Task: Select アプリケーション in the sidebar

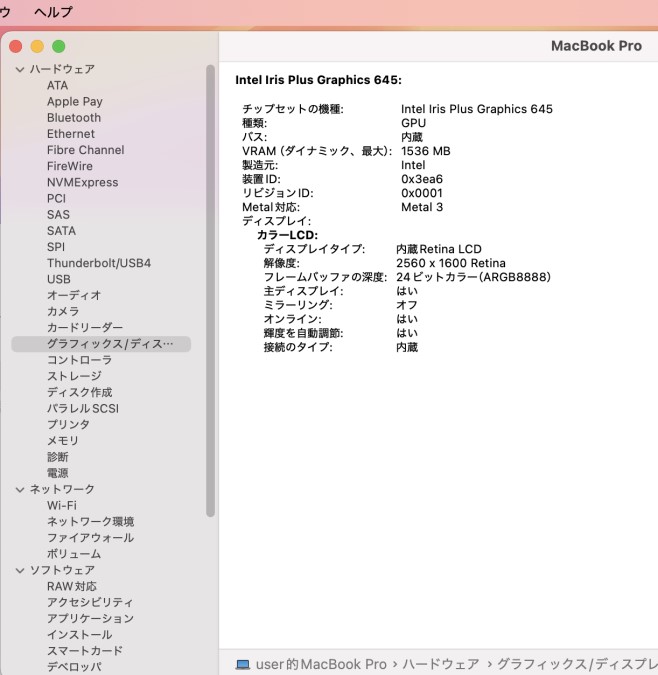Action: tap(90, 619)
